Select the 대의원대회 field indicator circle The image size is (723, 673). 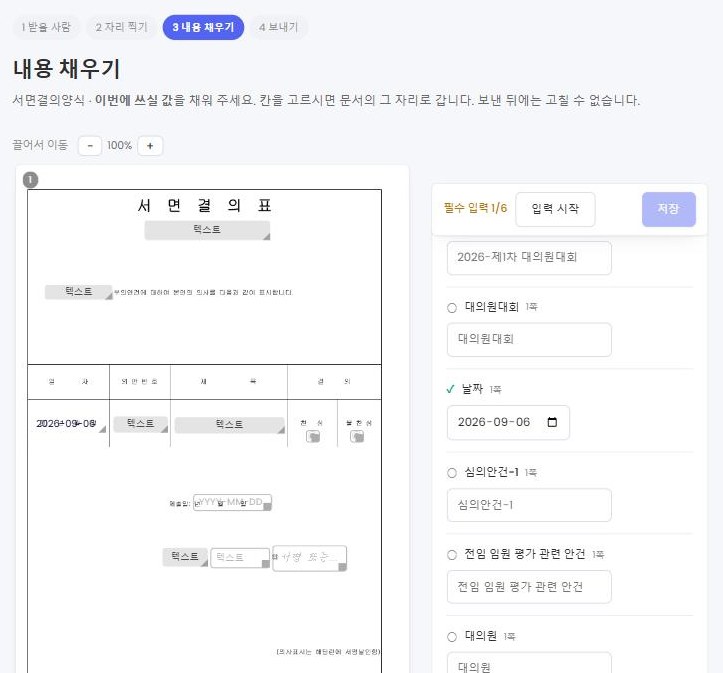[452, 307]
